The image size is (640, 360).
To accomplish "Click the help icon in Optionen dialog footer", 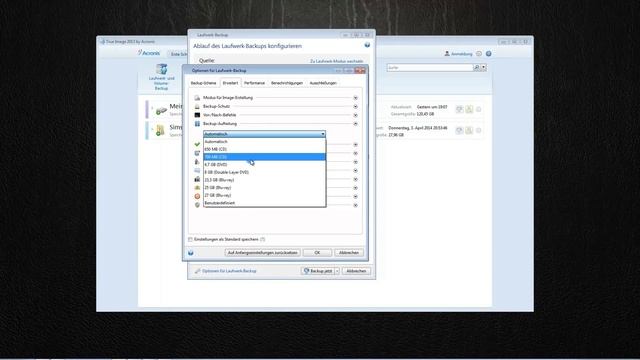I will coord(191,253).
